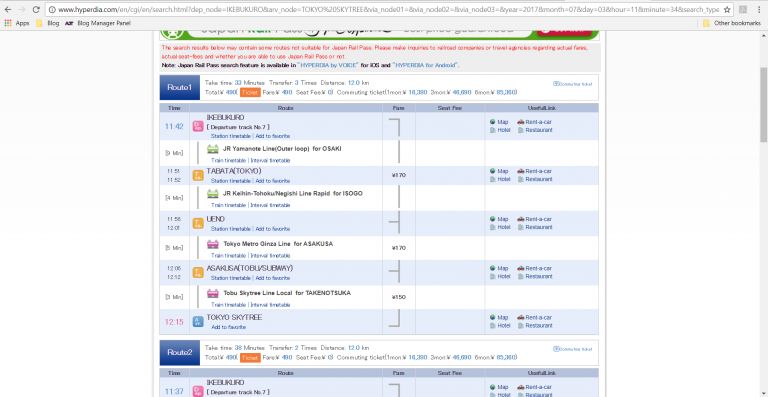Open the Other bookmarks folder
768x397 pixels.
pyautogui.click(x=731, y=23)
